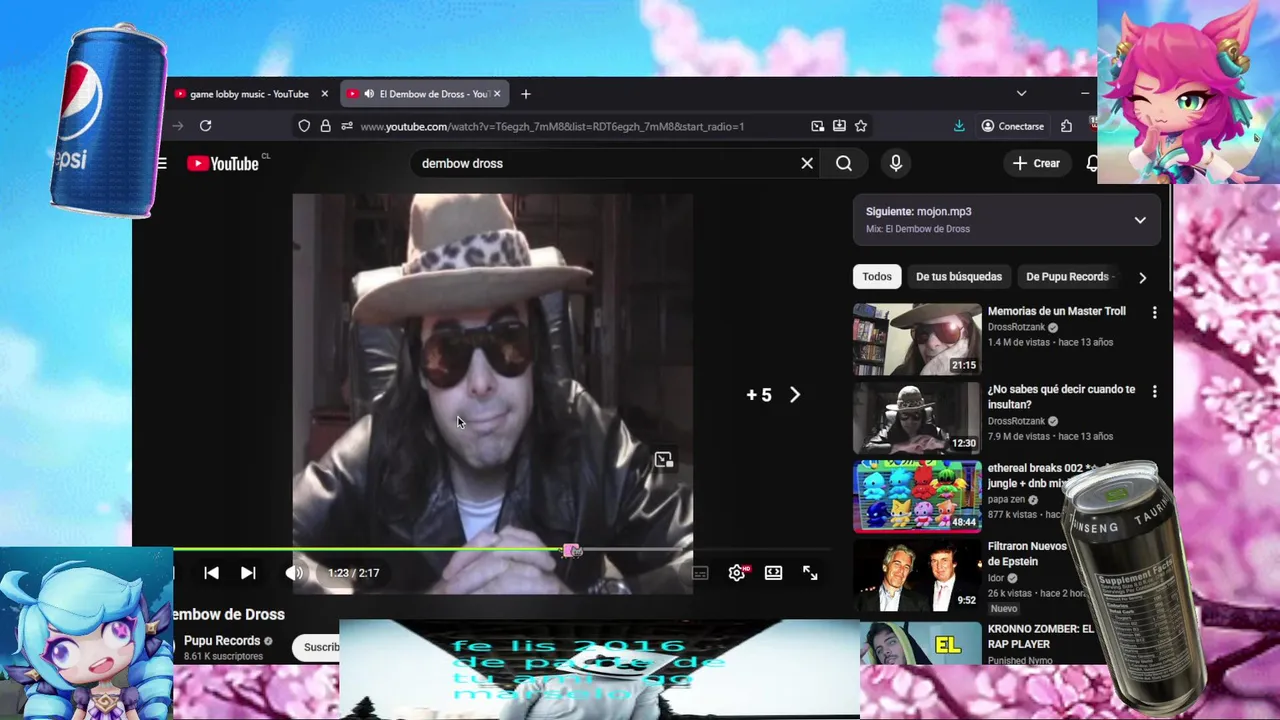The image size is (1280, 720).
Task: List all tabs dropdown chevron
Action: point(1021,93)
